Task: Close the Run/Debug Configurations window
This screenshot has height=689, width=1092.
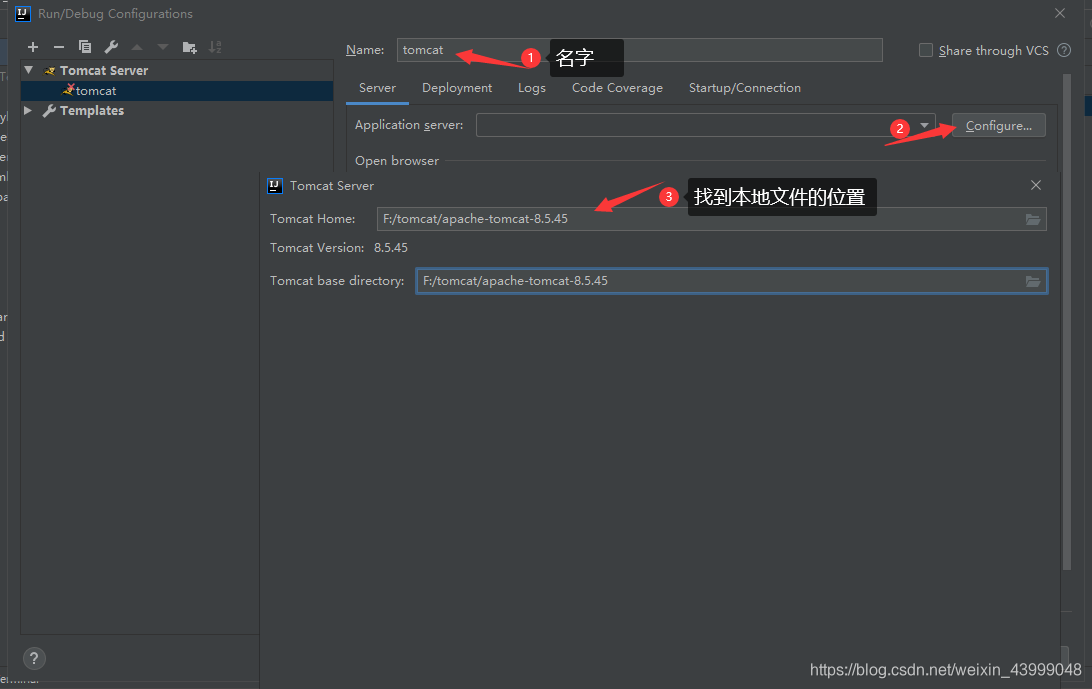Action: 1060,13
